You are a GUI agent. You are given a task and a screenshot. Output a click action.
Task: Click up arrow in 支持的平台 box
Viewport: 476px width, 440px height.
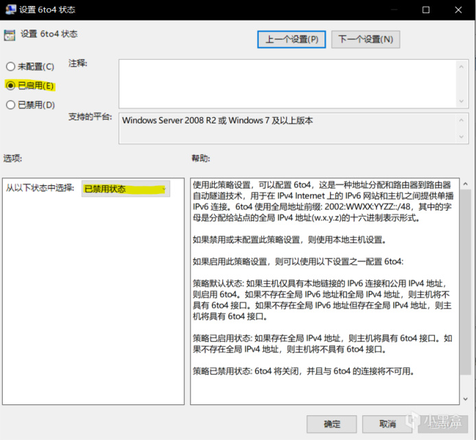click(x=461, y=120)
